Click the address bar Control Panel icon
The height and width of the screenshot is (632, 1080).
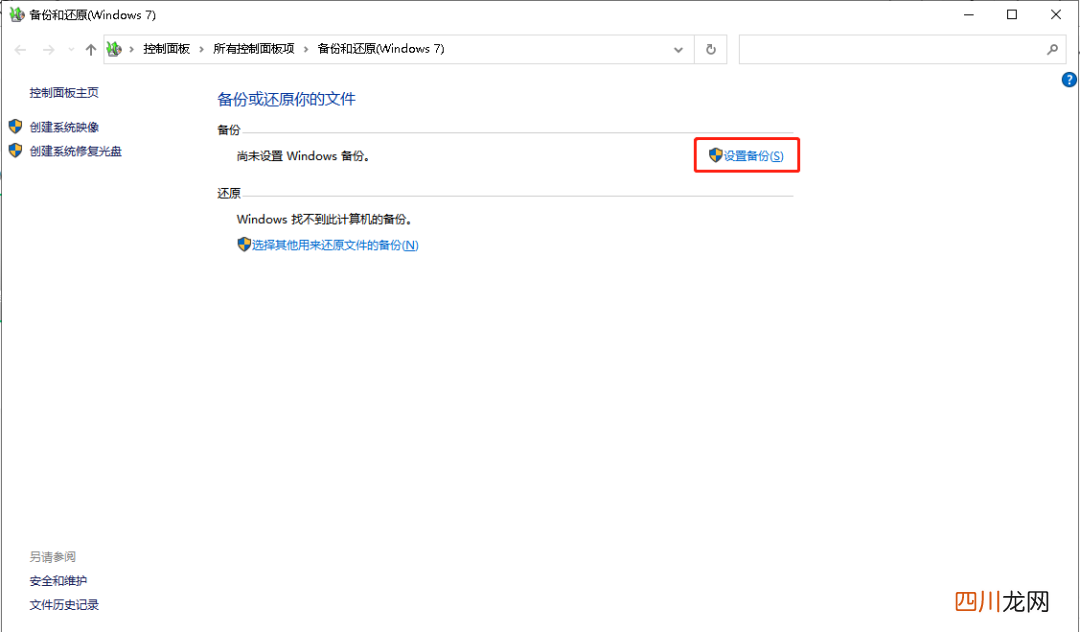point(114,49)
